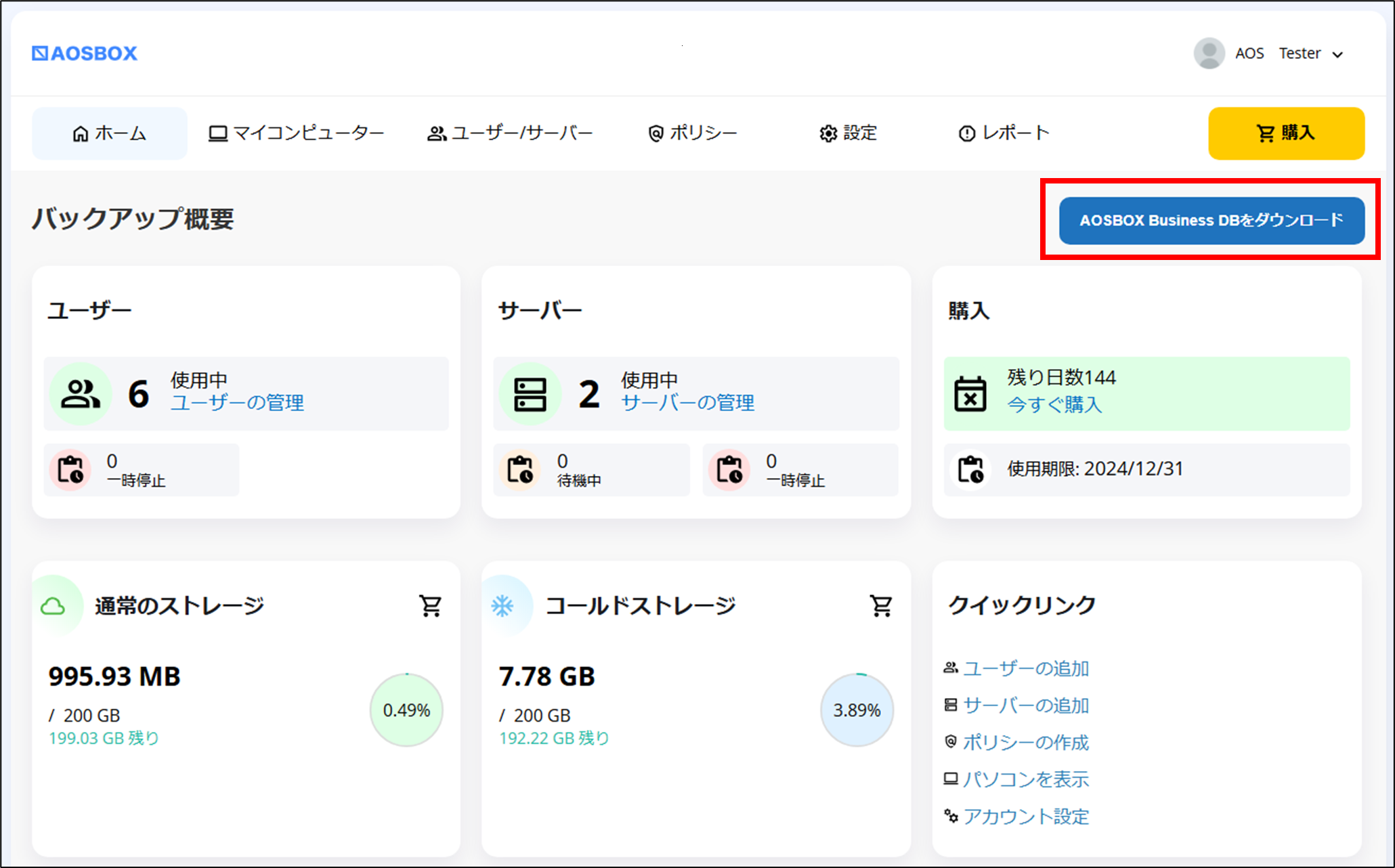Click the 使用期限: 2024/12/31 text

[x=1095, y=469]
